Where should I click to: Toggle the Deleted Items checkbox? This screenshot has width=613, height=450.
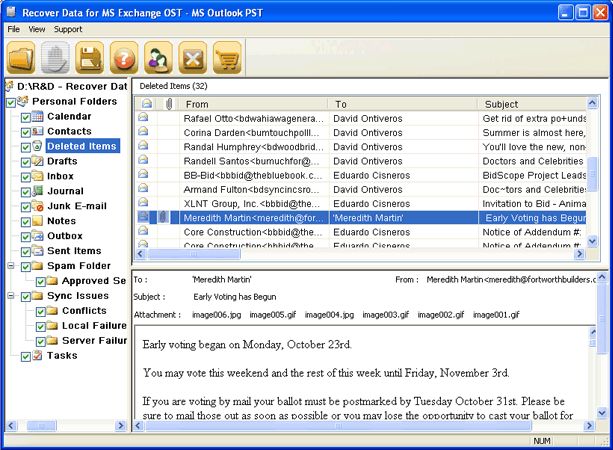(x=26, y=147)
